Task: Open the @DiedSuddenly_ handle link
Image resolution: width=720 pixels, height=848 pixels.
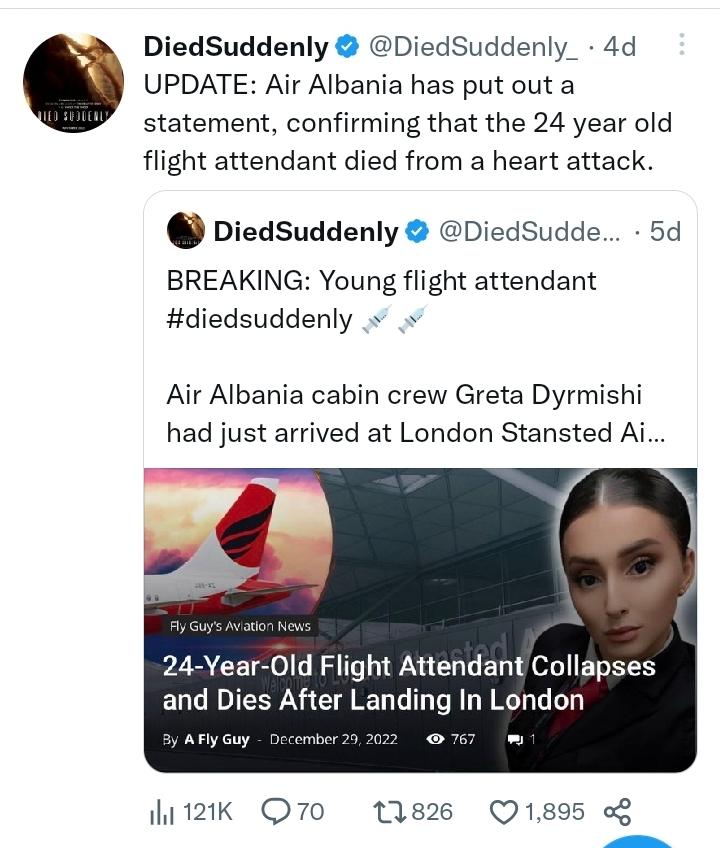Action: 474,46
